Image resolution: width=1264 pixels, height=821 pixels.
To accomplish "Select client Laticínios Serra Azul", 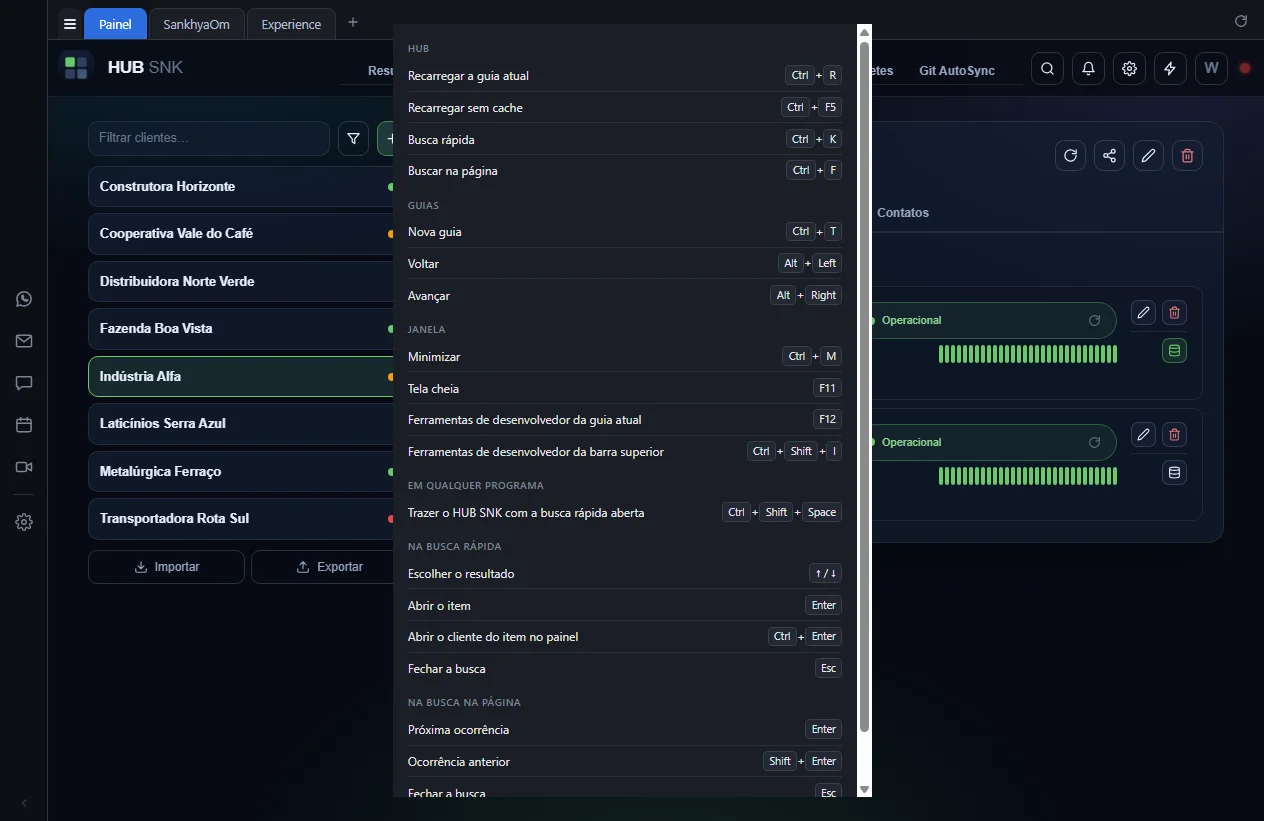I will point(241,424).
